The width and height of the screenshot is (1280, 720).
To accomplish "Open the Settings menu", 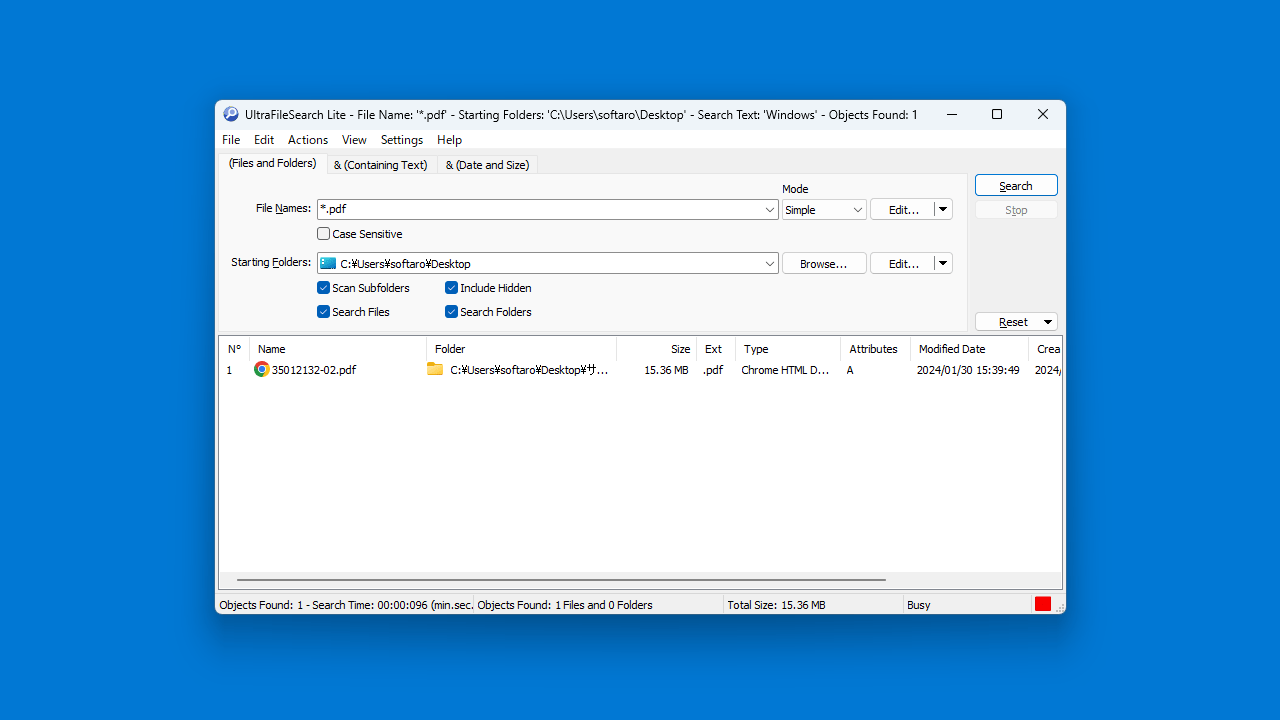I will tap(402, 140).
